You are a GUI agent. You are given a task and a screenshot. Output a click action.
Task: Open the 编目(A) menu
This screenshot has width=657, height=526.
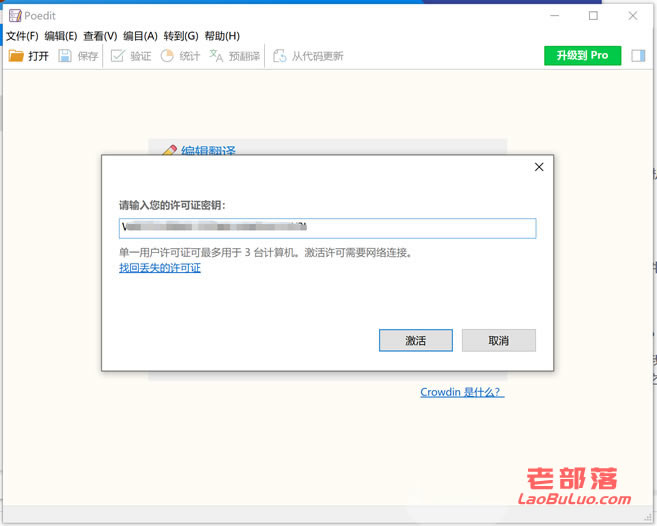point(140,36)
